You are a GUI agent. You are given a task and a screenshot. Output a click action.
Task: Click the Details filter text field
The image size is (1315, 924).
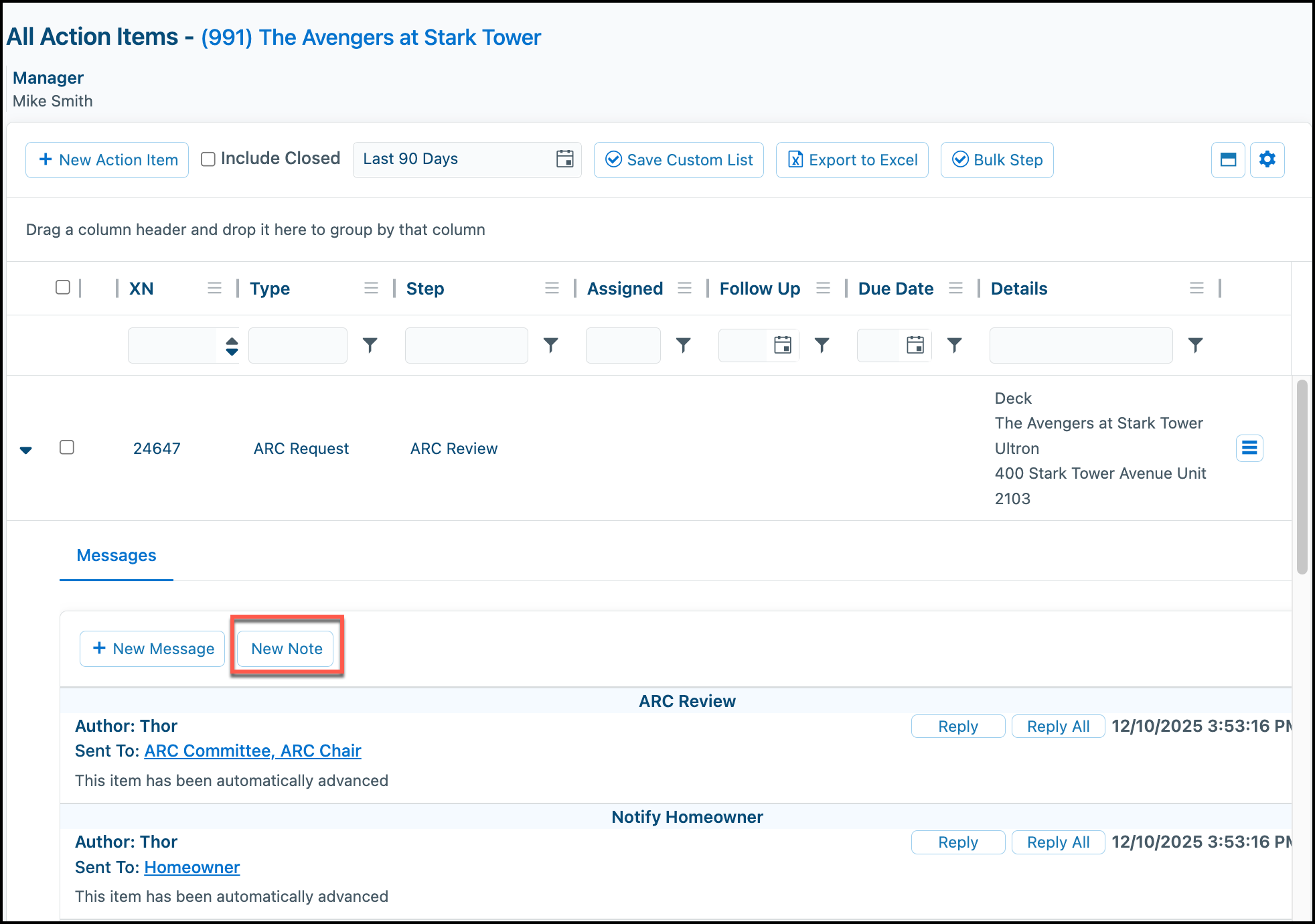(1081, 345)
